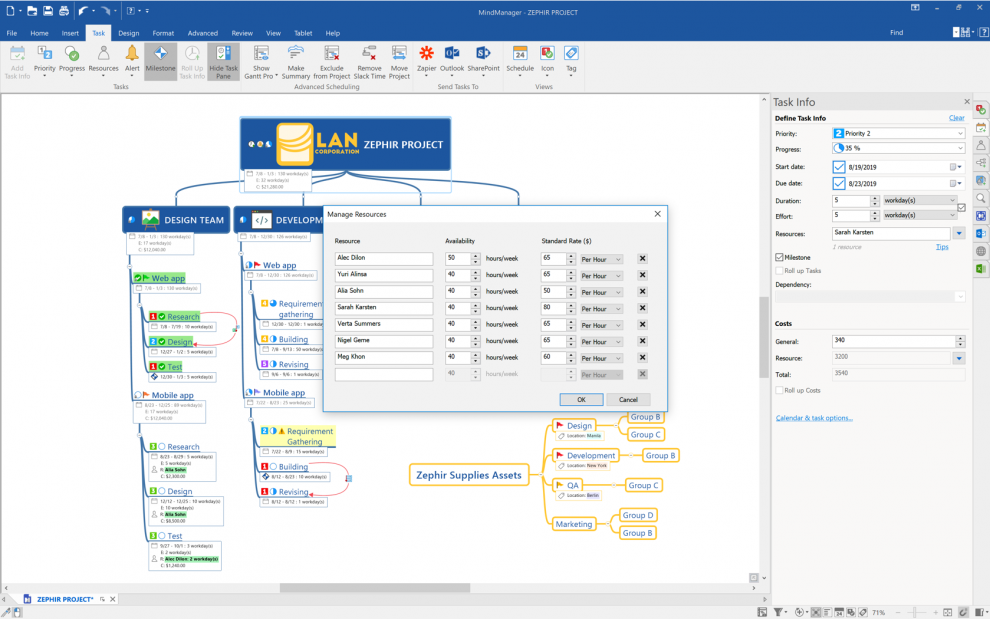The image size is (990, 619).
Task: Select the Milestone tool in the Task ribbon
Action: pyautogui.click(x=160, y=58)
